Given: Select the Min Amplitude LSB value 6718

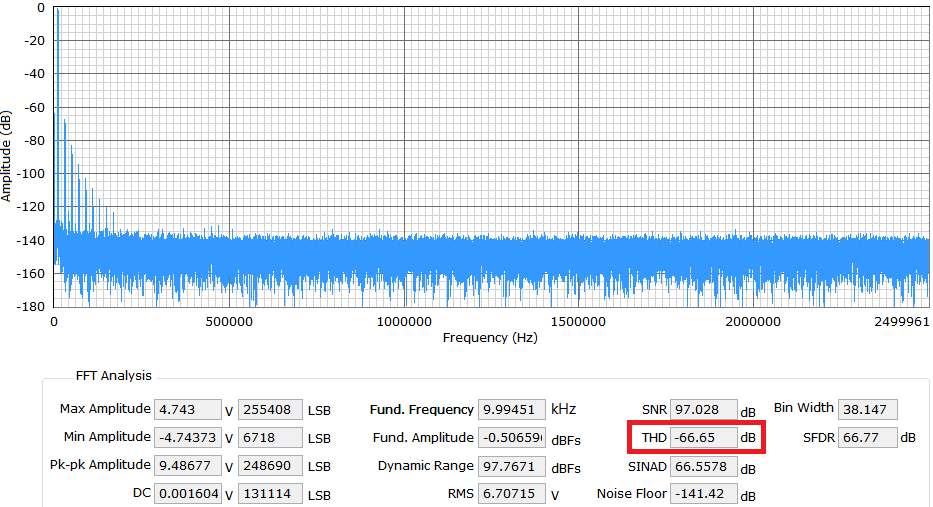Looking at the screenshot, I should coord(271,437).
